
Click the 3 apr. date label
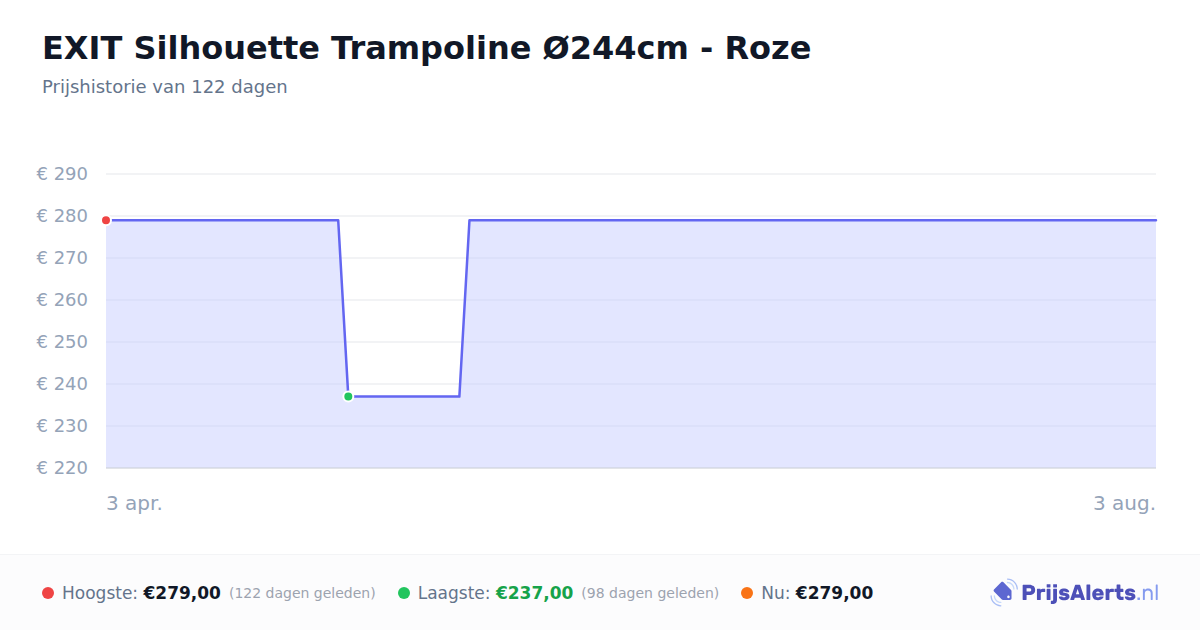coord(134,503)
